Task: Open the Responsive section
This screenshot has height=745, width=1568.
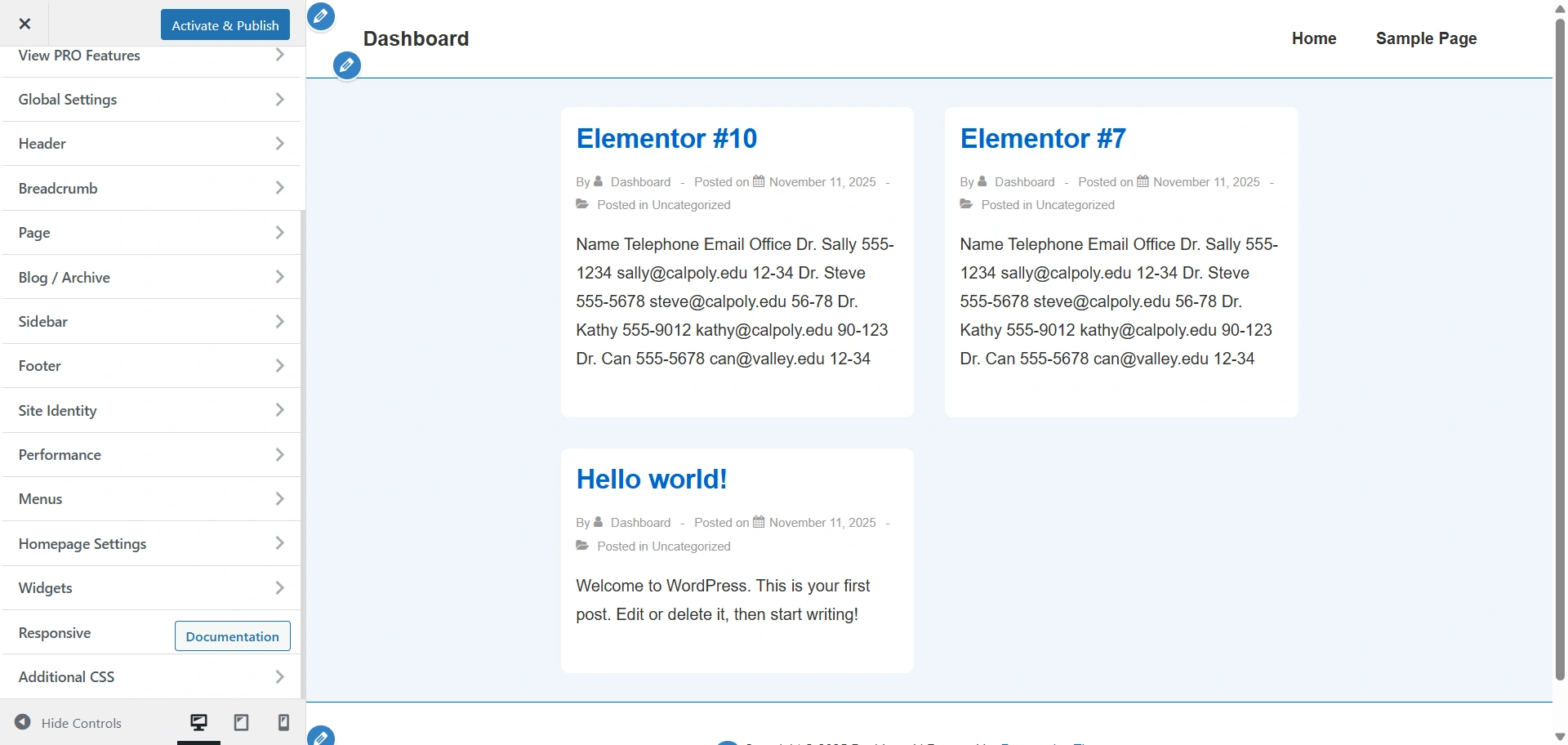Action: [55, 633]
